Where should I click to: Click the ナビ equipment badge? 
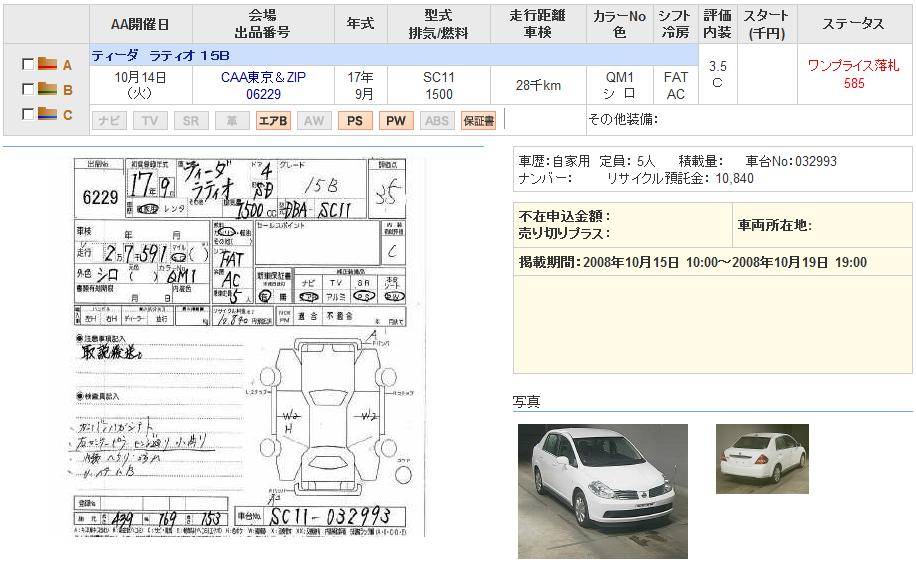point(109,121)
